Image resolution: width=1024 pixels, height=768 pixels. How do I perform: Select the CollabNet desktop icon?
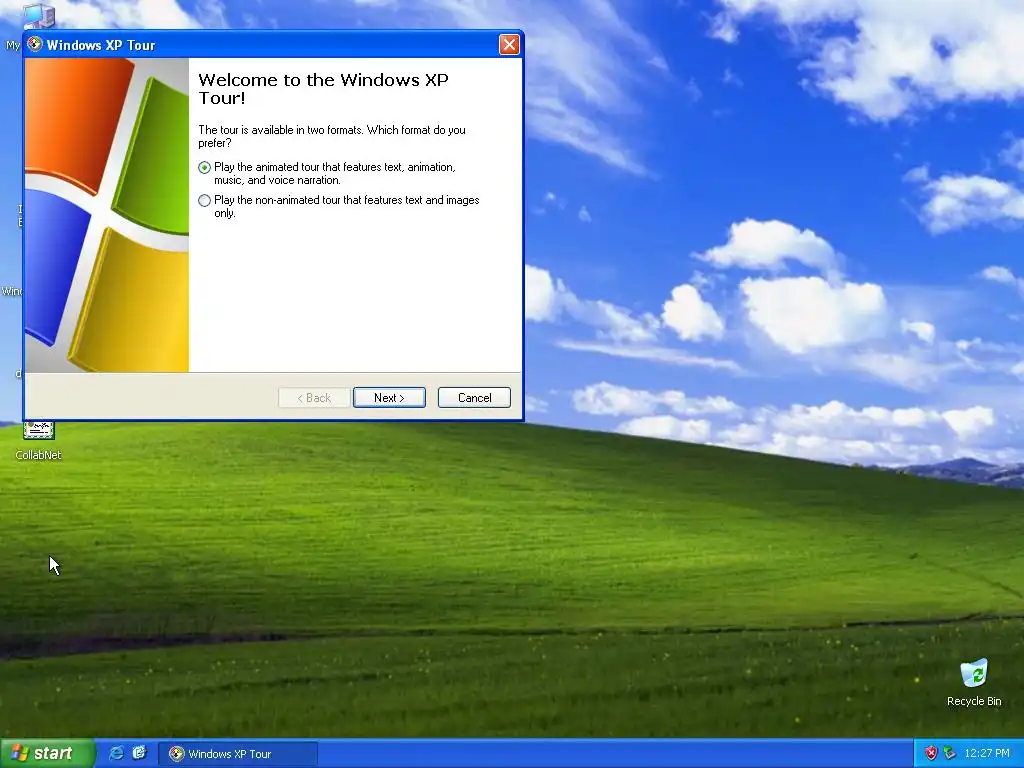coord(39,441)
